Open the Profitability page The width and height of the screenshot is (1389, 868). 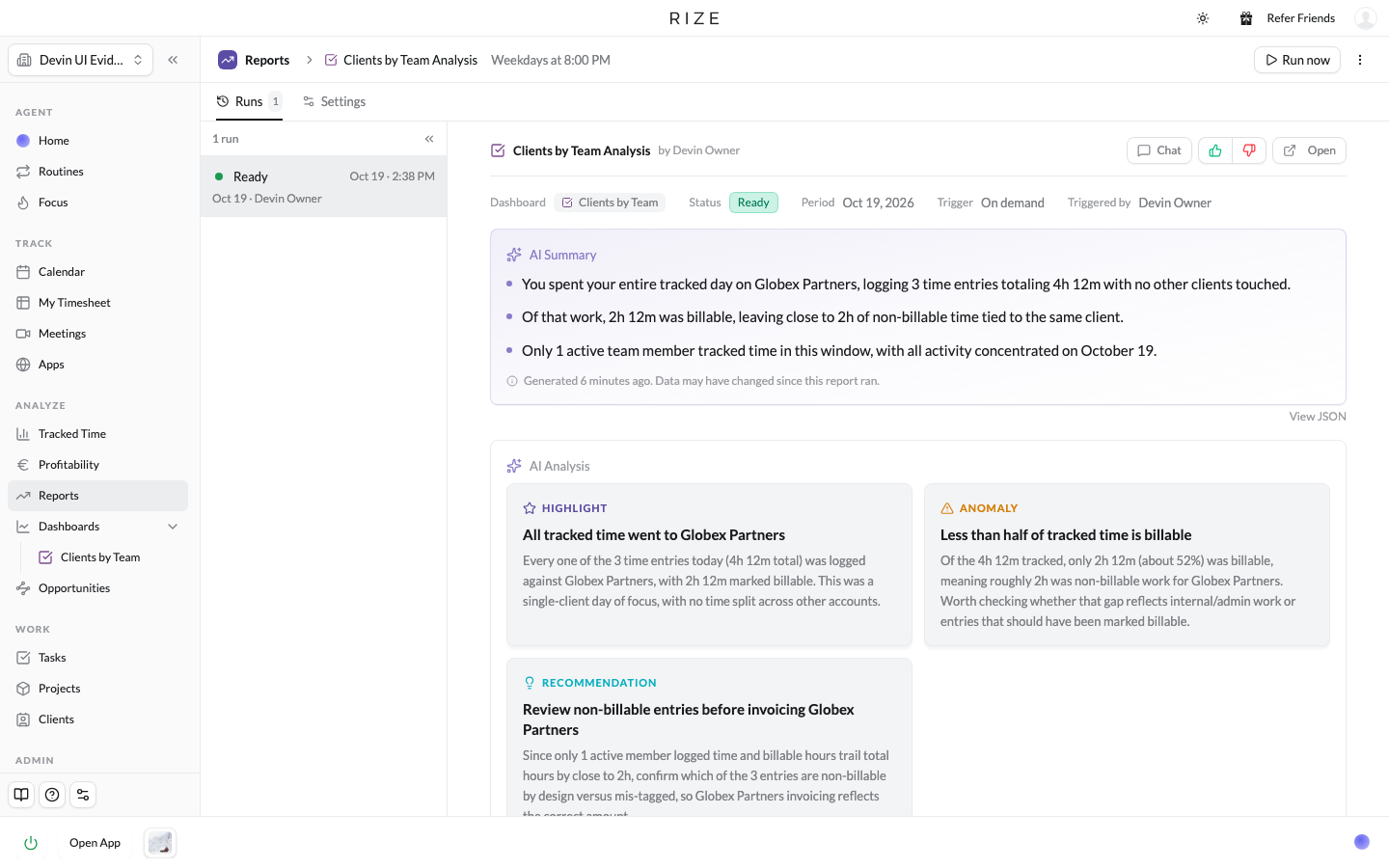point(97,465)
